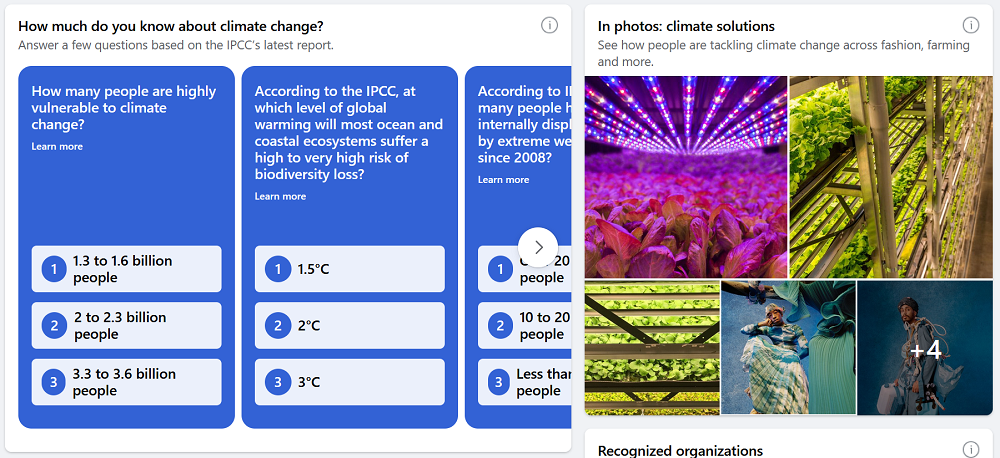1000x458 pixels.
Task: Open purple LED-lit lettuce farm photo
Action: coord(685,177)
